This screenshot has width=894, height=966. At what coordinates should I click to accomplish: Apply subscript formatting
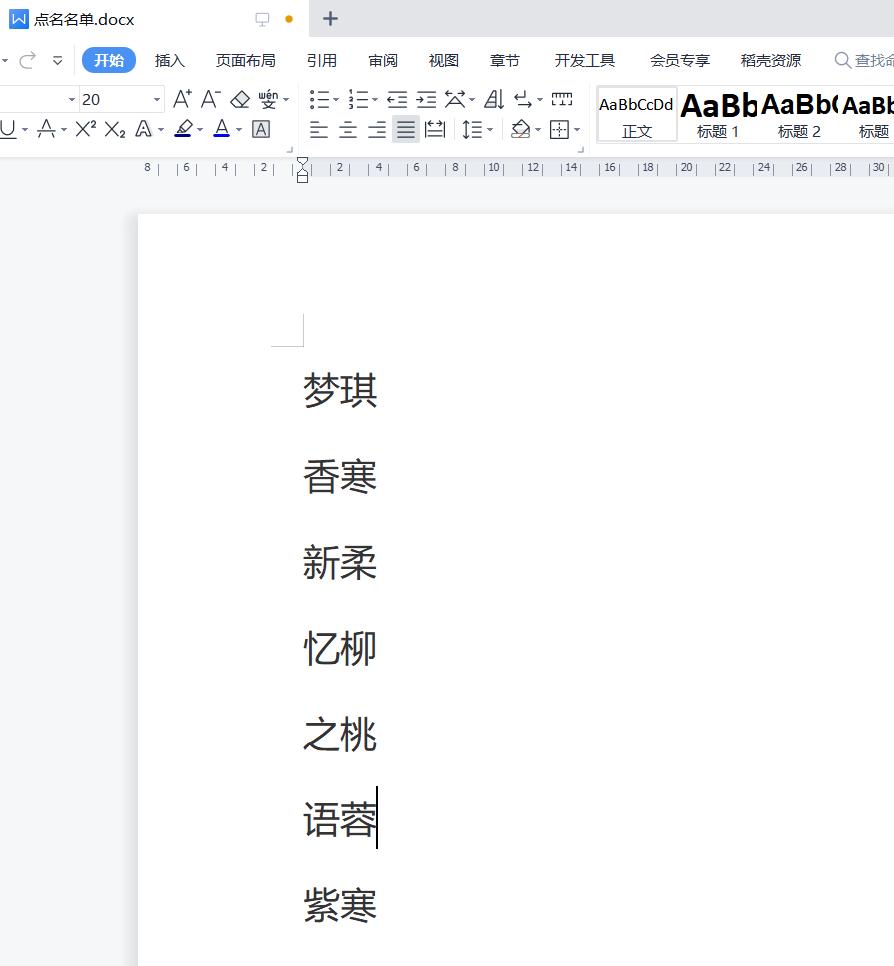tap(115, 129)
